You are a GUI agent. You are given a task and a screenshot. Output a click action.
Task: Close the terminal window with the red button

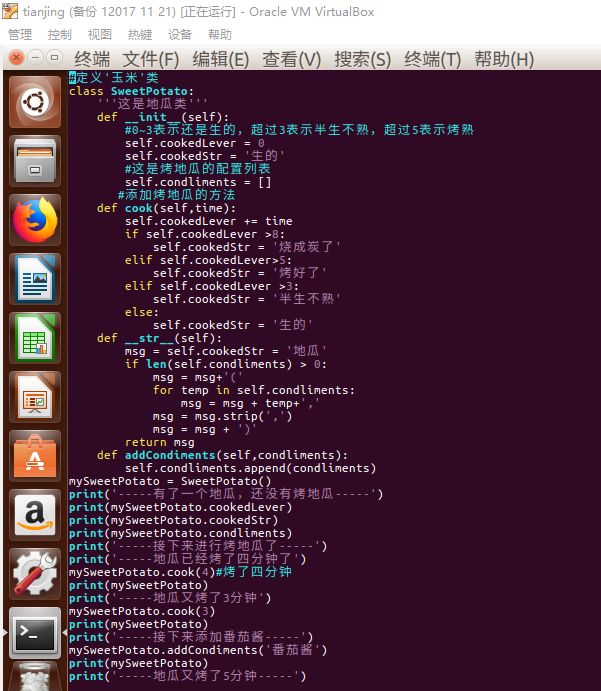16,58
